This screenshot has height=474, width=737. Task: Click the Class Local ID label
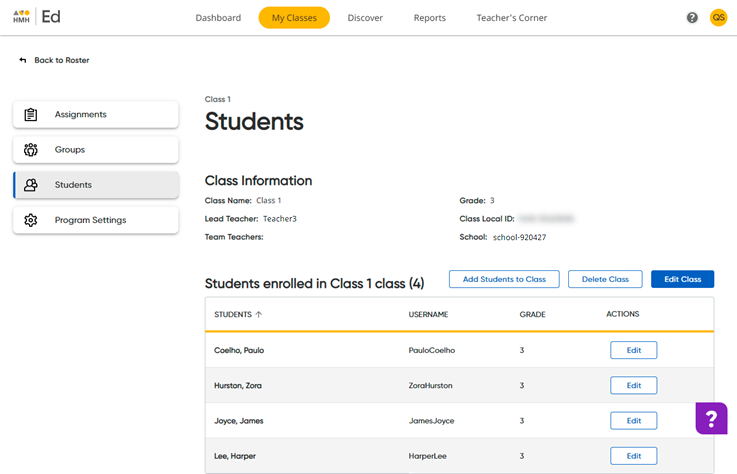click(487, 219)
